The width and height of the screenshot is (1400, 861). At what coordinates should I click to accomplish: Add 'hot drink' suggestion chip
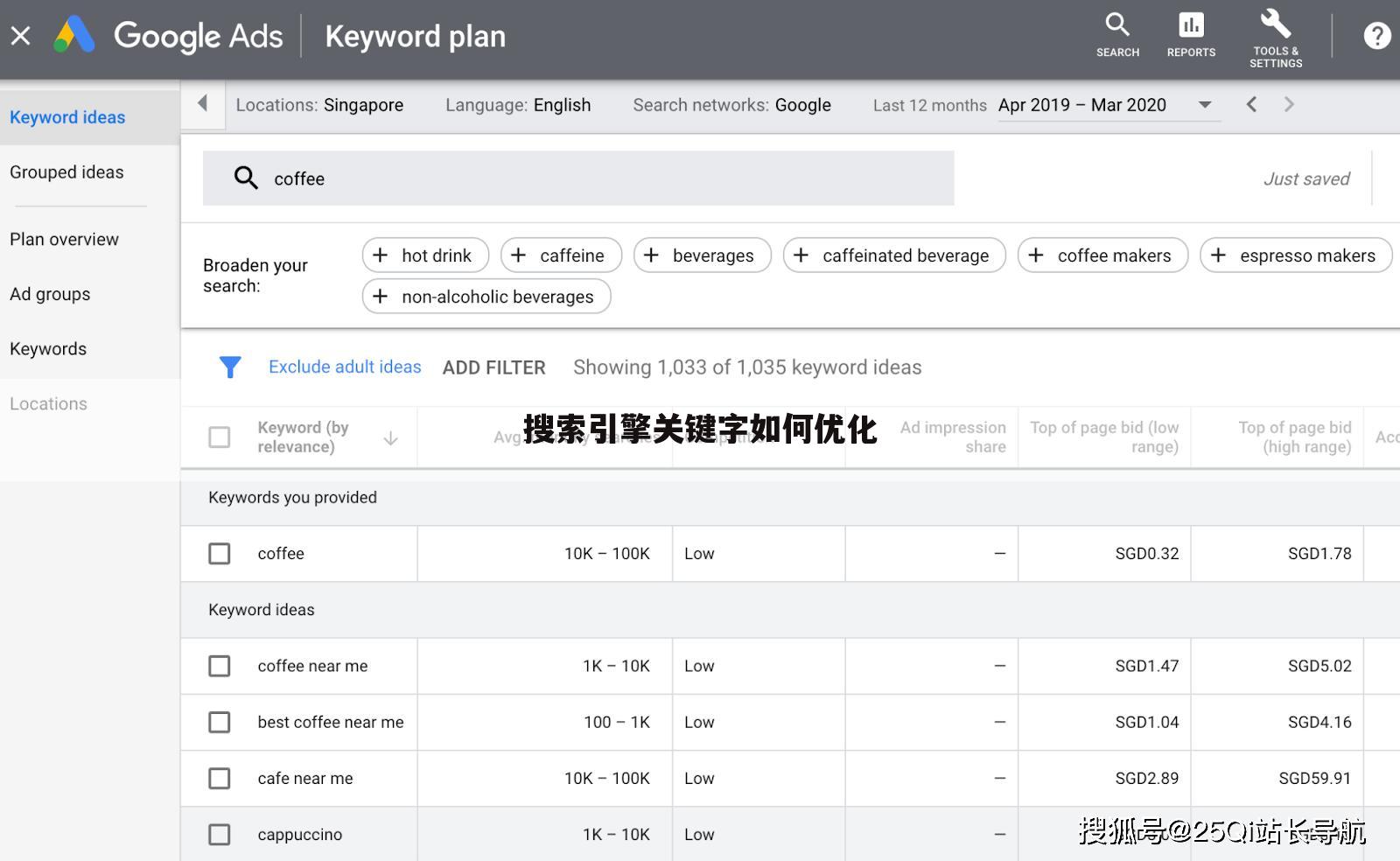(x=425, y=255)
